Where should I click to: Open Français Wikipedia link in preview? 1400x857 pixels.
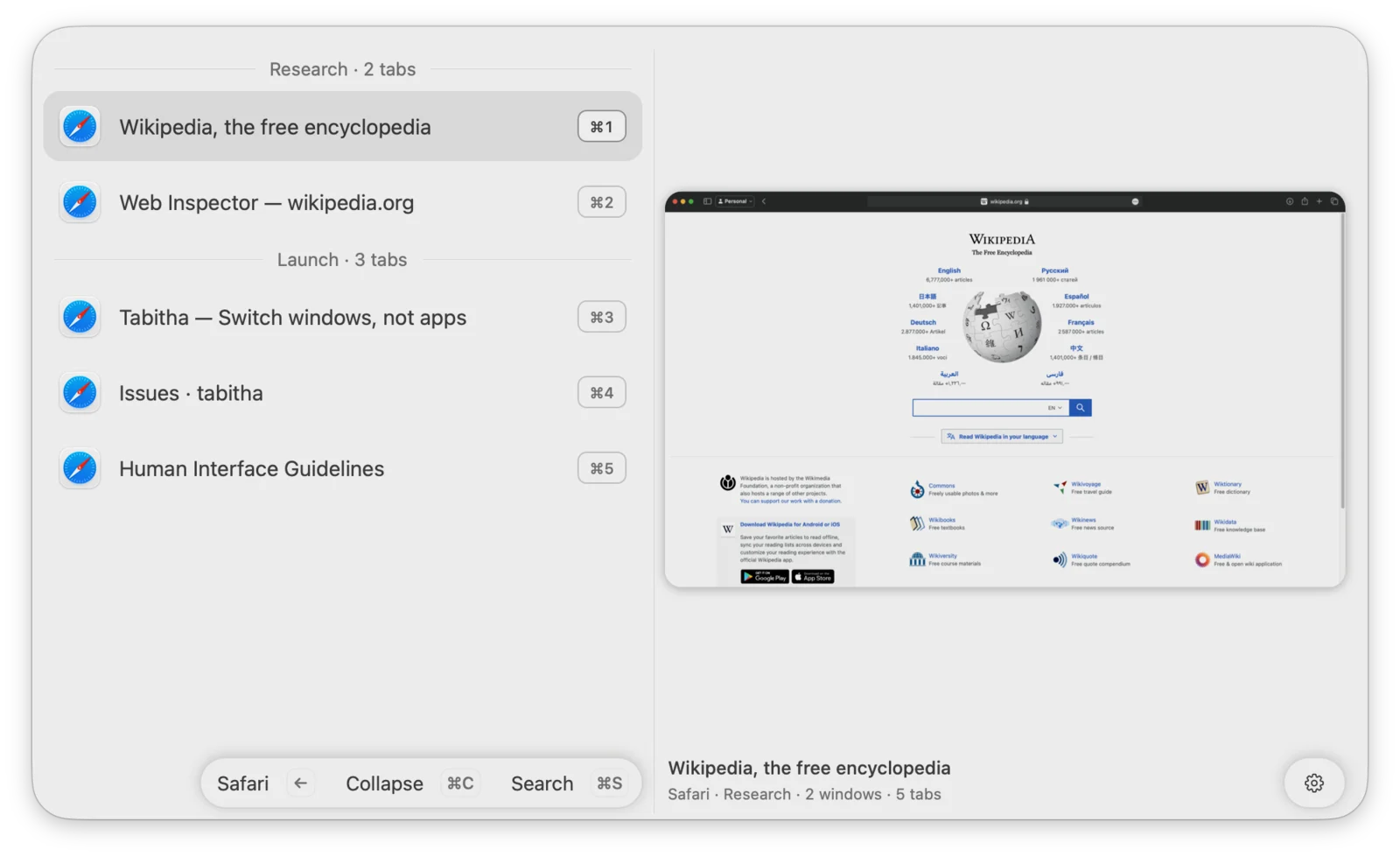[x=1081, y=322]
